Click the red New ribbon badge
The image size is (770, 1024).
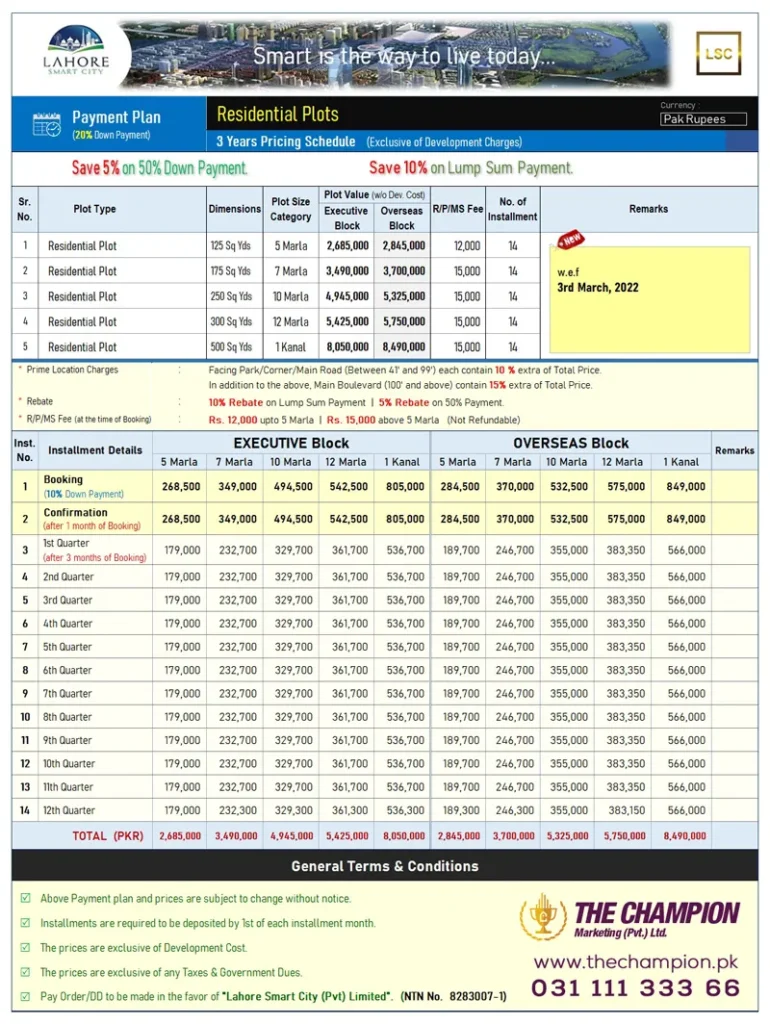click(x=573, y=241)
